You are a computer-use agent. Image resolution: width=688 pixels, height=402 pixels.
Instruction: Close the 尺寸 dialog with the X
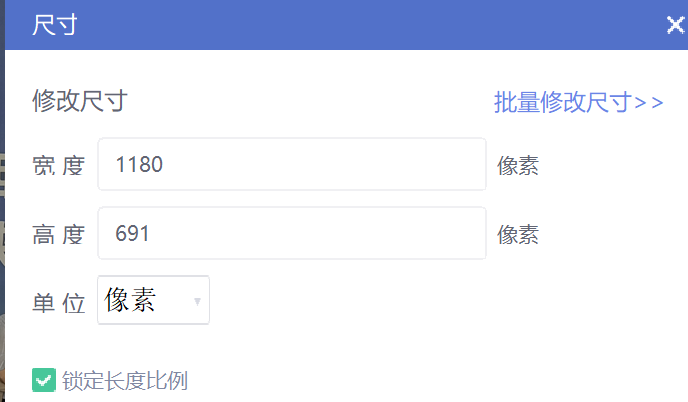[x=676, y=26]
